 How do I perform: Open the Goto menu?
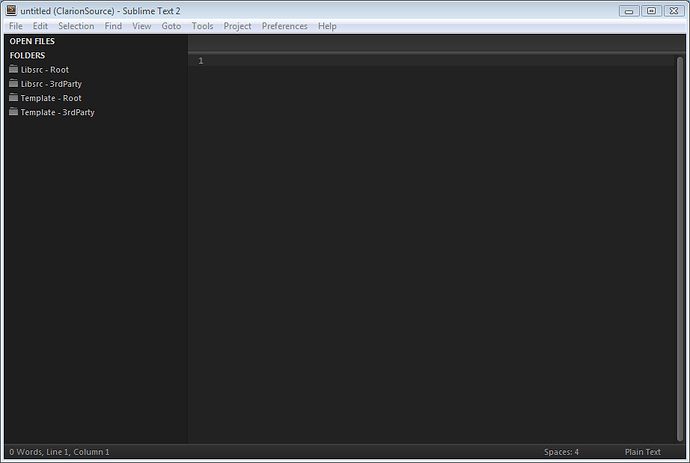pyautogui.click(x=171, y=26)
